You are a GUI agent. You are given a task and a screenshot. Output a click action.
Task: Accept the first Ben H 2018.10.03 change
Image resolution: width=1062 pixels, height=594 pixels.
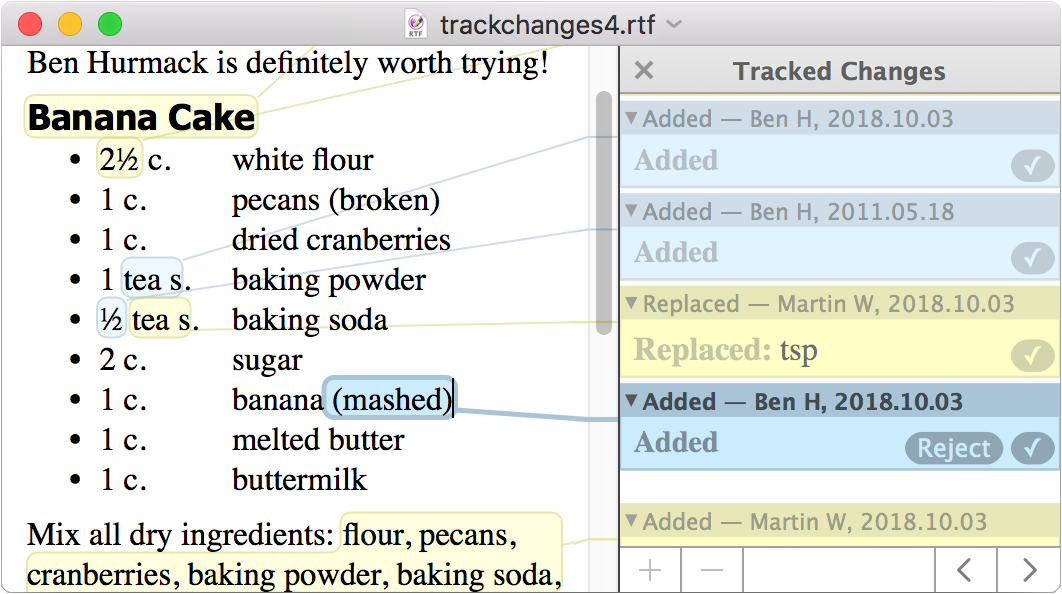pos(1032,165)
